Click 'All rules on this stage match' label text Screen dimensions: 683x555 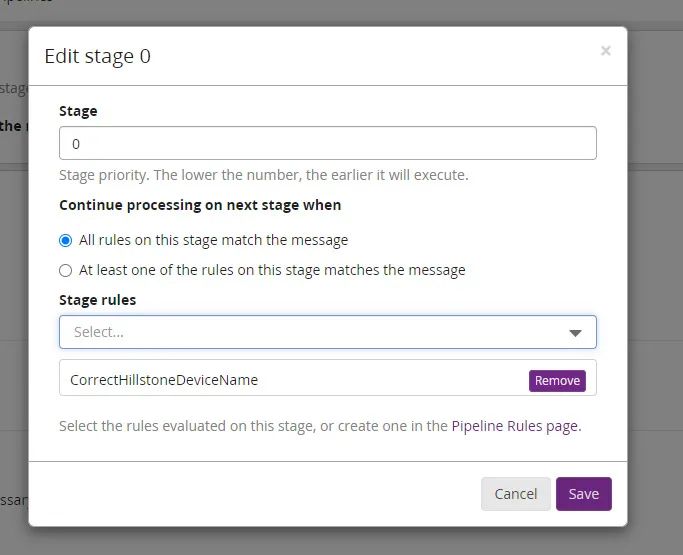click(213, 240)
